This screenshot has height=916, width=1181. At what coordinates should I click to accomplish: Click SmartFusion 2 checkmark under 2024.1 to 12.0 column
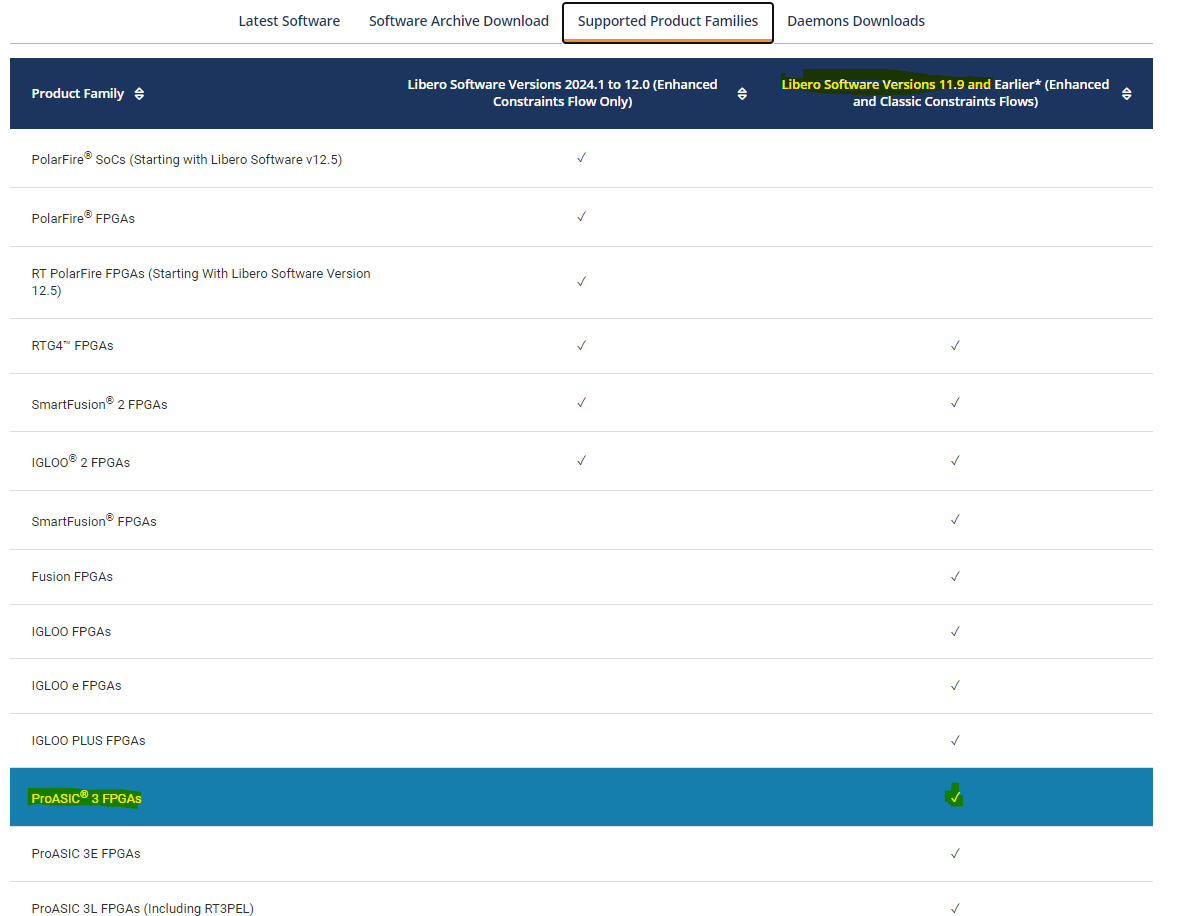(x=581, y=403)
